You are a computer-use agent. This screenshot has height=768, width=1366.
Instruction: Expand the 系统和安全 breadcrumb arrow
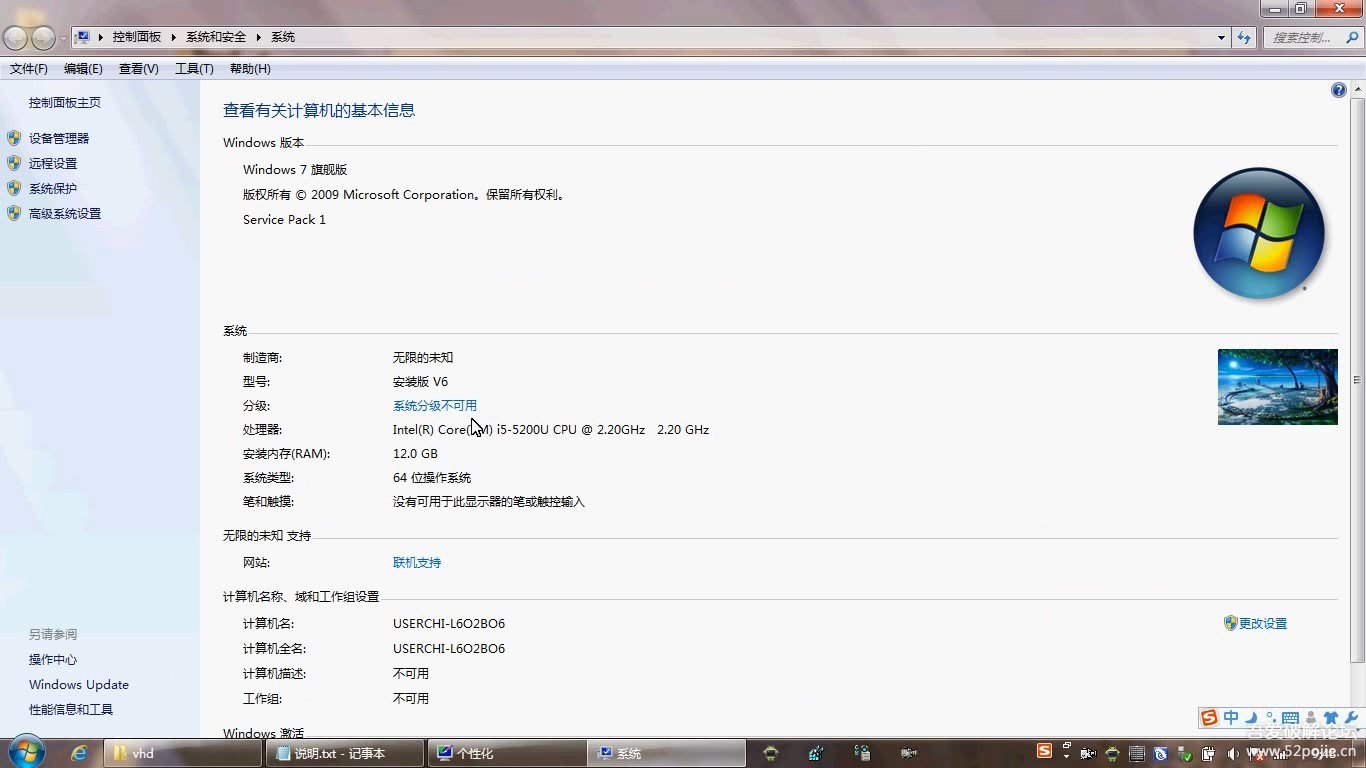(258, 37)
